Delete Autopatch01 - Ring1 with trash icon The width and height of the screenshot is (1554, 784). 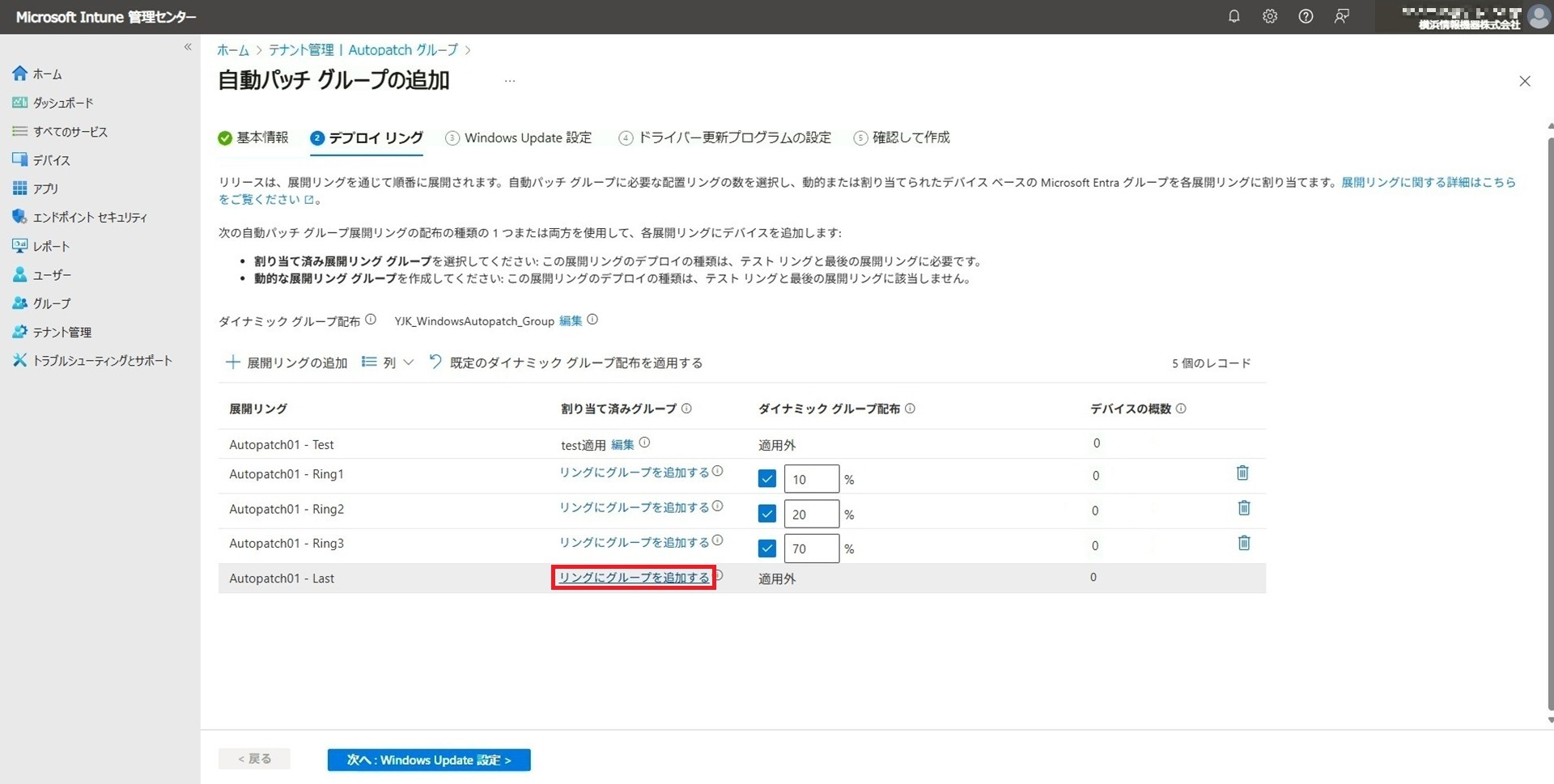(x=1242, y=473)
